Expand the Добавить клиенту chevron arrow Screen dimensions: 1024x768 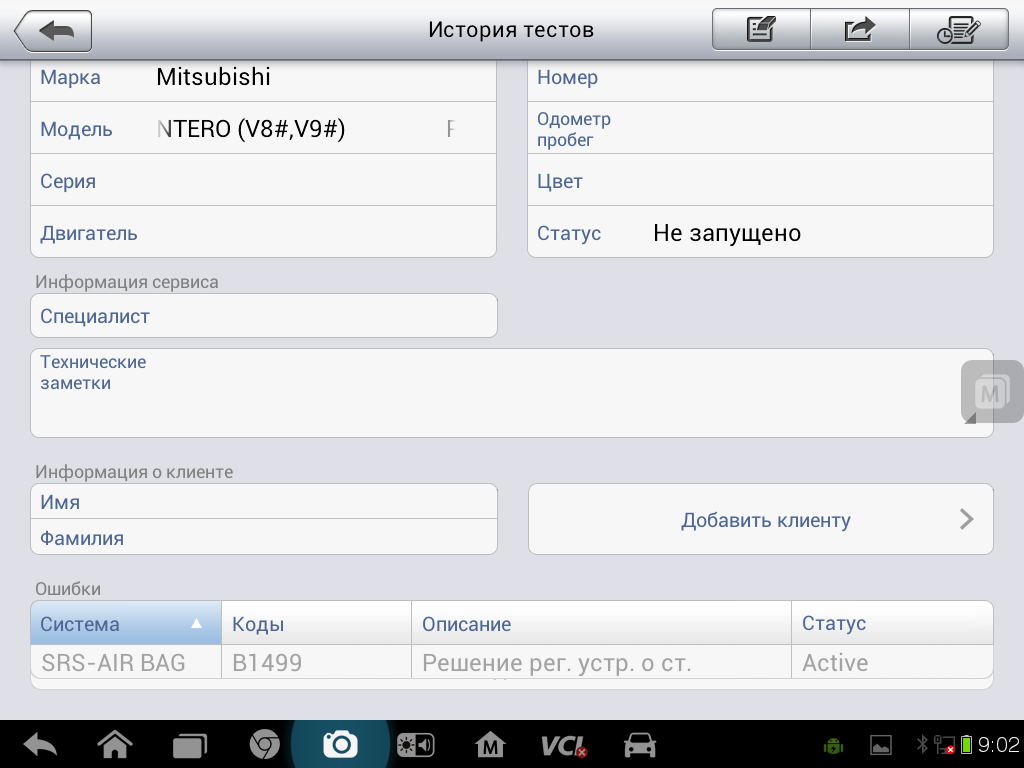click(966, 519)
